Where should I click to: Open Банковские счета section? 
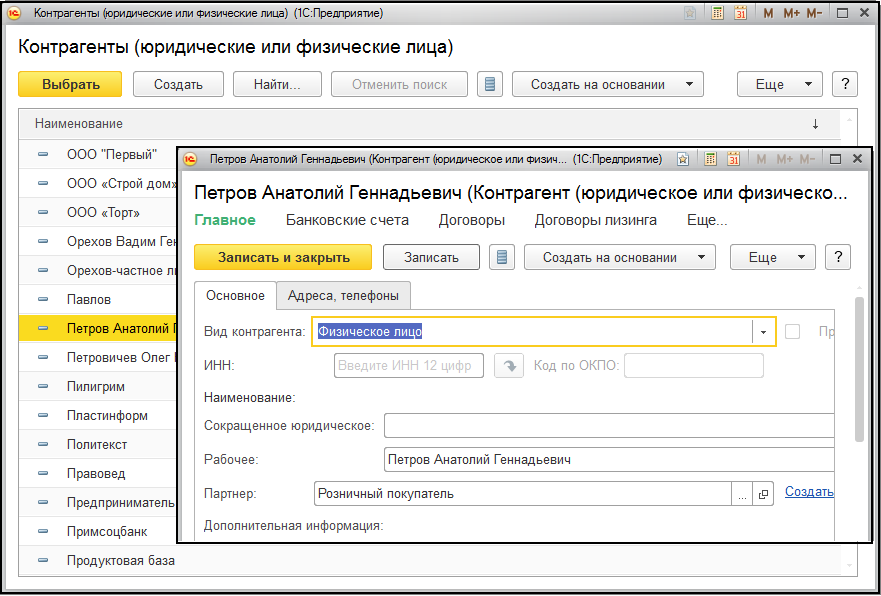347,220
